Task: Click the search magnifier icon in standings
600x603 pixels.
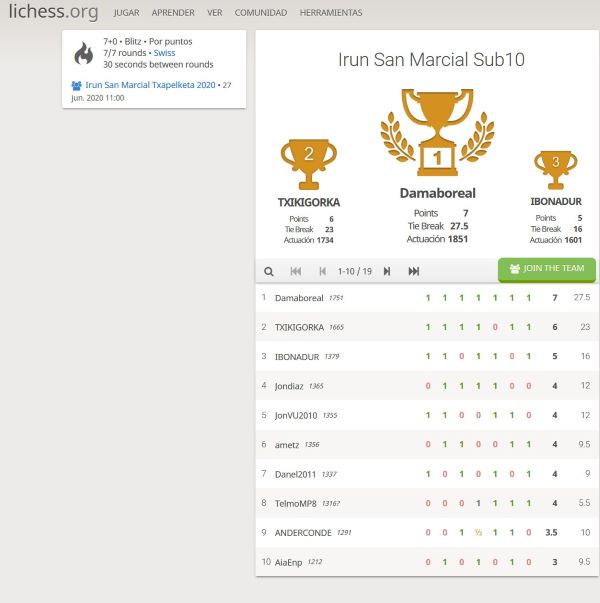Action: click(x=269, y=271)
